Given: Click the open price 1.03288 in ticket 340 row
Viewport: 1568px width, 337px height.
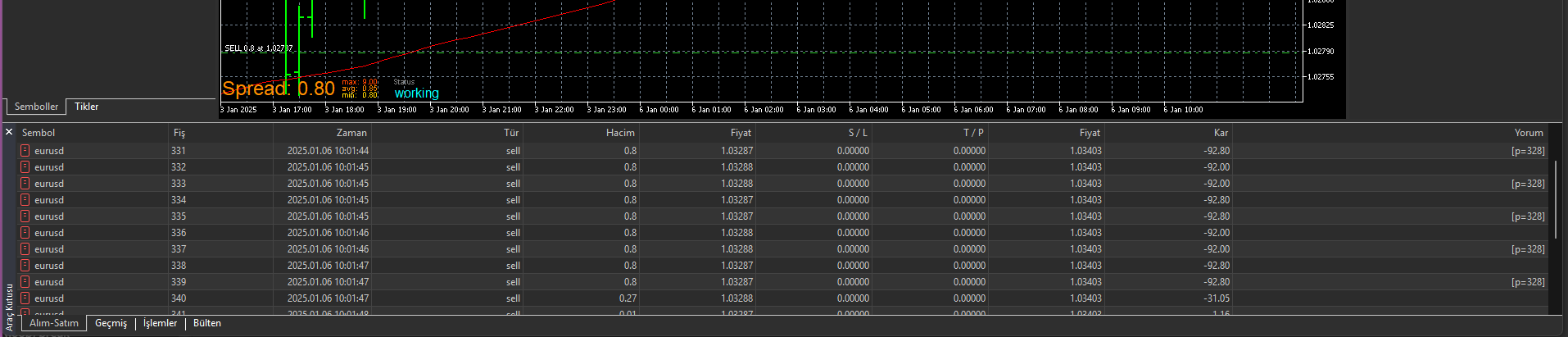Looking at the screenshot, I should 736,298.
